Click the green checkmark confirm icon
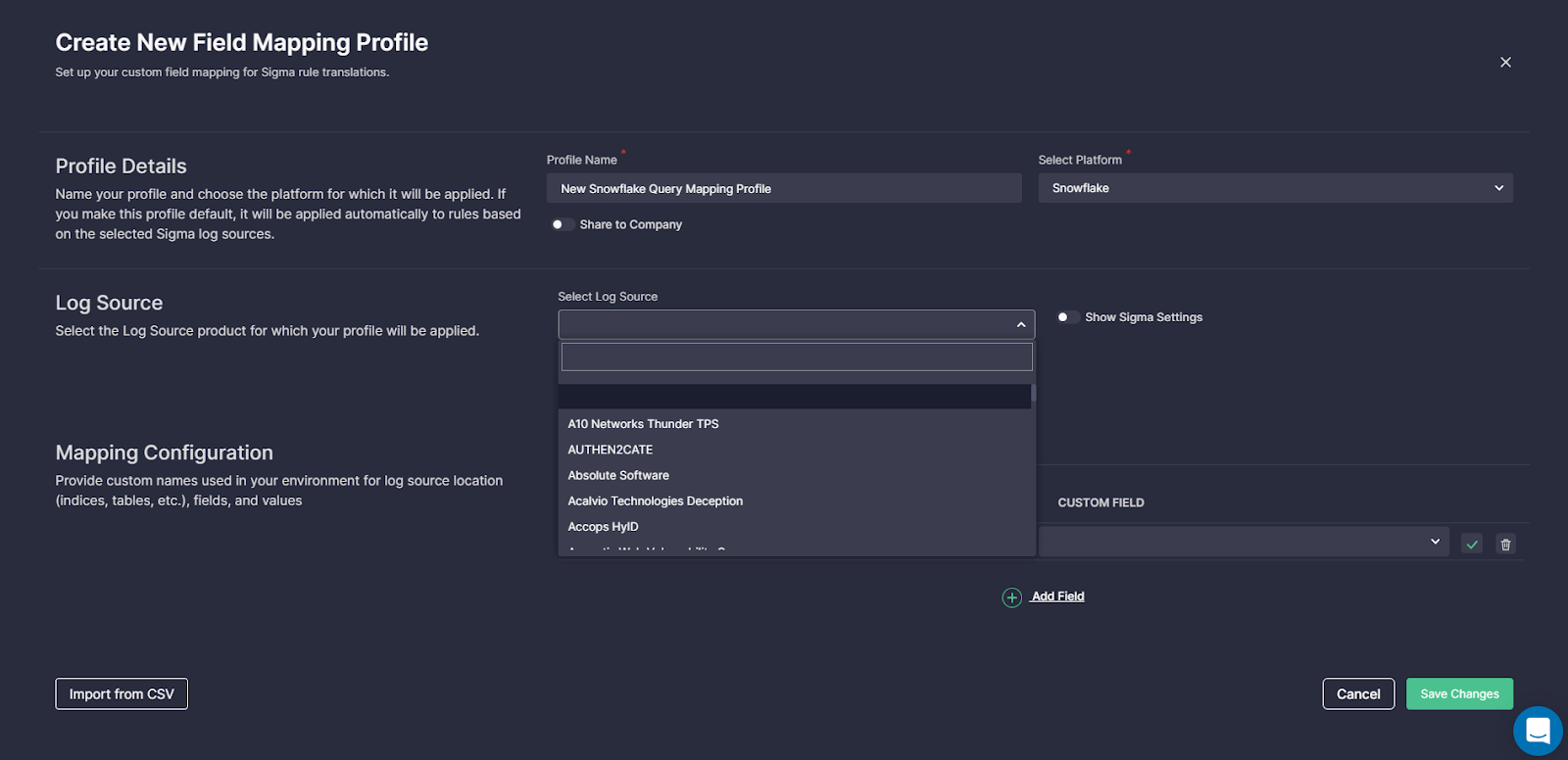This screenshot has height=760, width=1568. [x=1471, y=544]
